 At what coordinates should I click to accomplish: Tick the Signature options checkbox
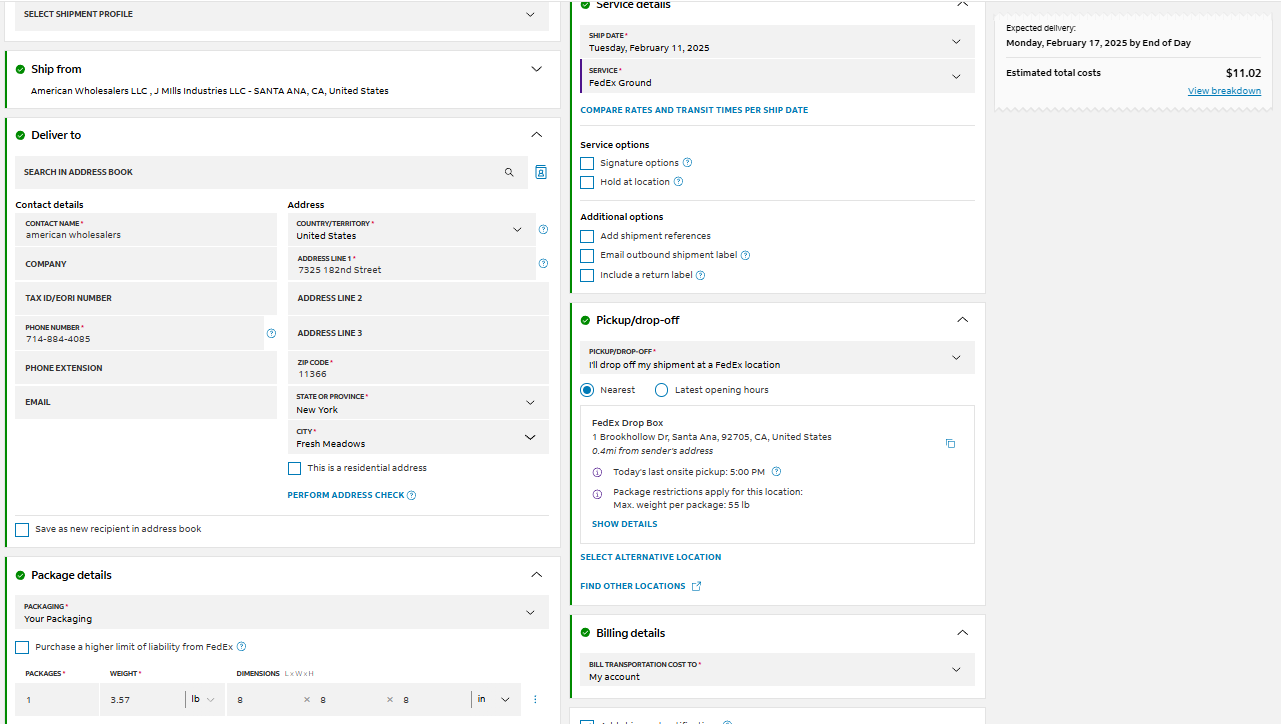coord(587,163)
